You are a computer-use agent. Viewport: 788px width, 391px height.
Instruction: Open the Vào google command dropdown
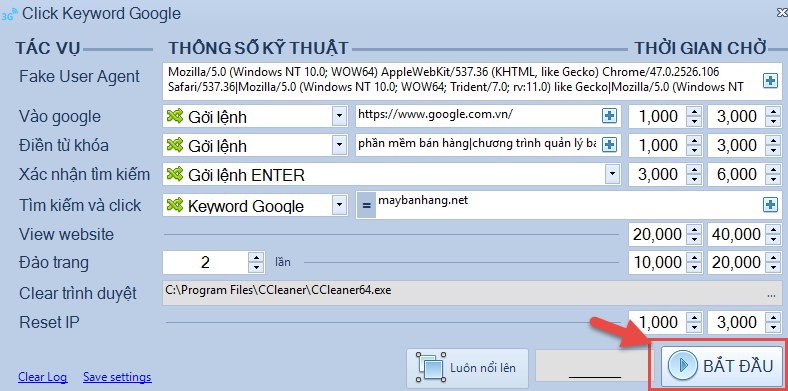coord(340,117)
